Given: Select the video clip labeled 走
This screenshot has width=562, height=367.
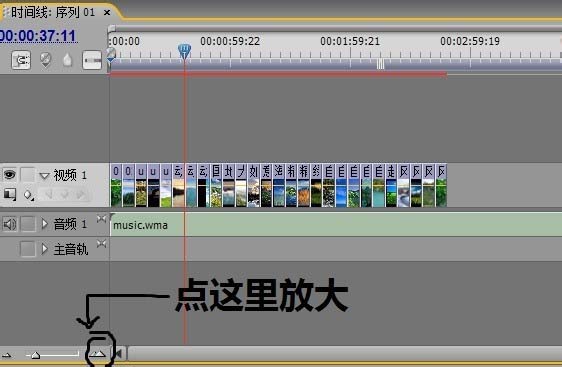Looking at the screenshot, I should tap(391, 185).
